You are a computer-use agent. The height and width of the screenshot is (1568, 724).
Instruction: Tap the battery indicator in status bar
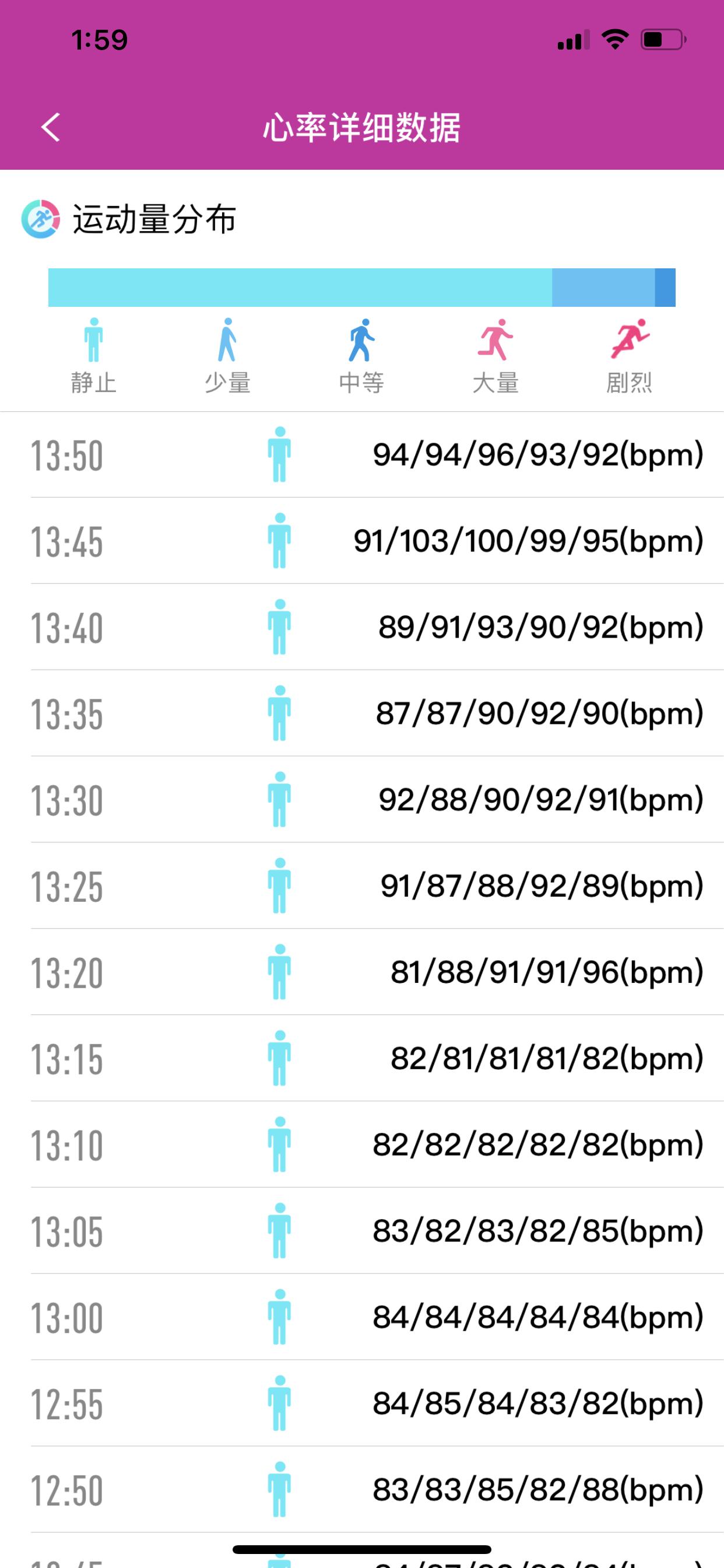pyautogui.click(x=663, y=40)
